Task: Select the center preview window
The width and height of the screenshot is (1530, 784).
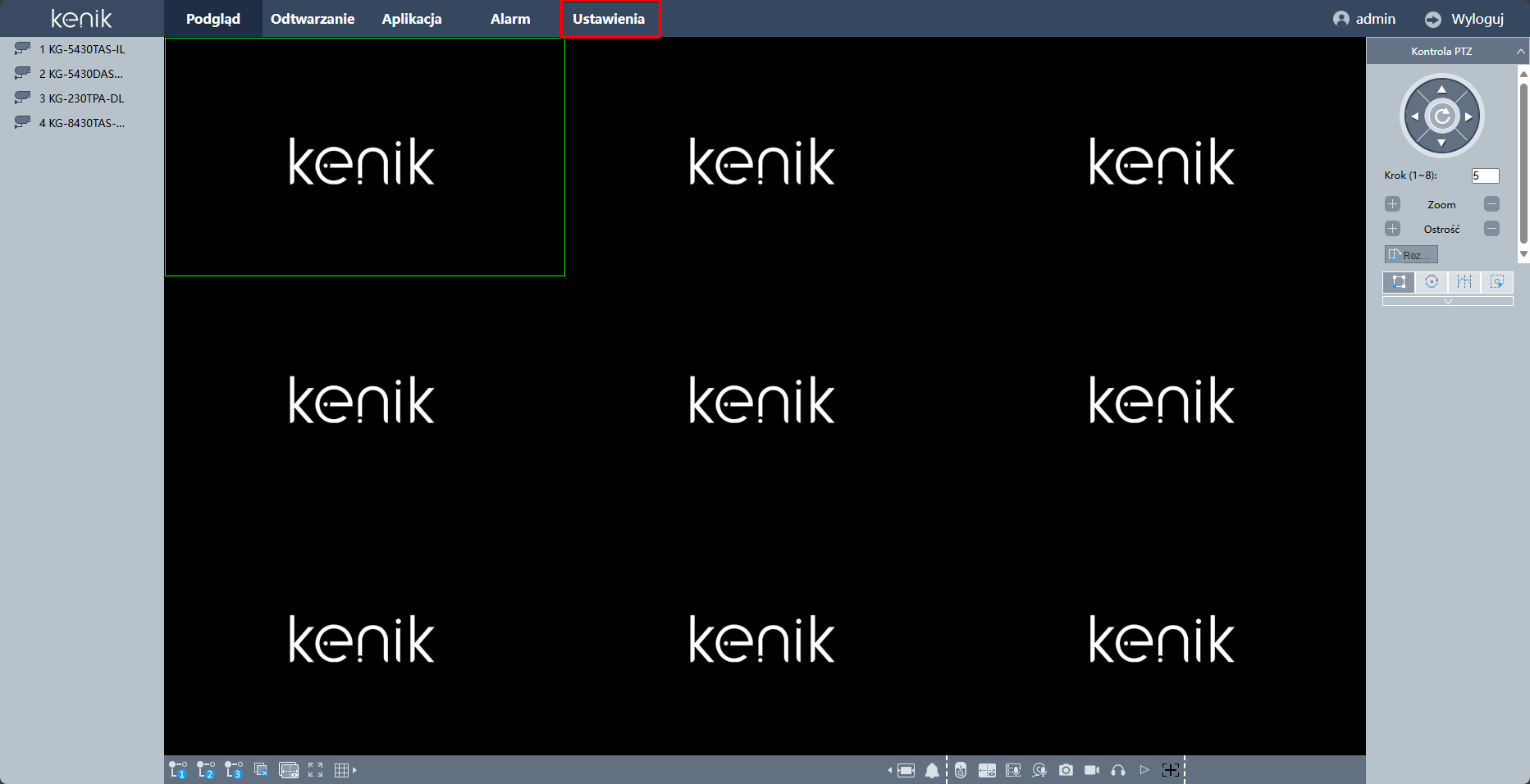Action: click(x=765, y=396)
